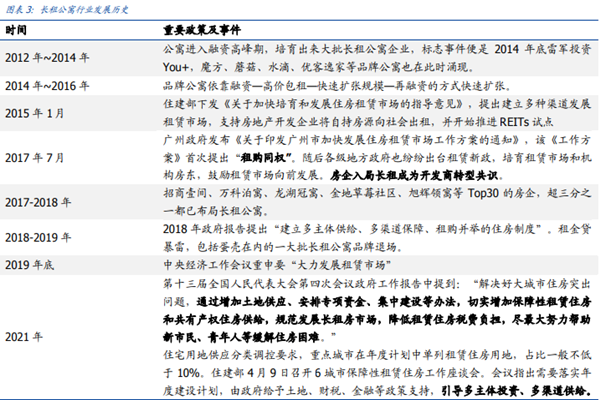Click the line beginning '住建部下发《关于加快培育'
600x400 pixels.
tap(377, 104)
